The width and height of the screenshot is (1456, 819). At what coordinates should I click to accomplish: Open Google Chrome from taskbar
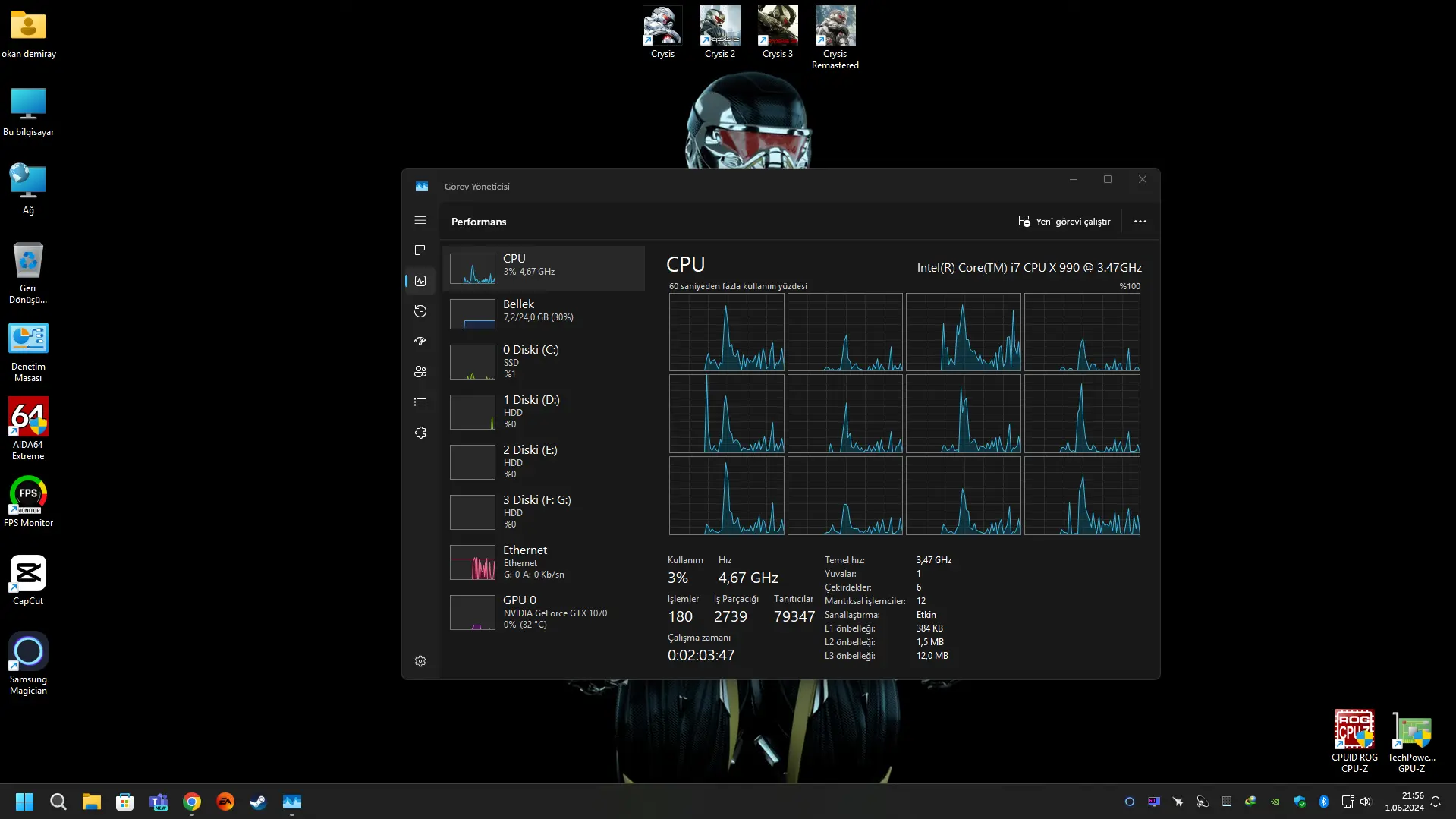click(x=192, y=802)
